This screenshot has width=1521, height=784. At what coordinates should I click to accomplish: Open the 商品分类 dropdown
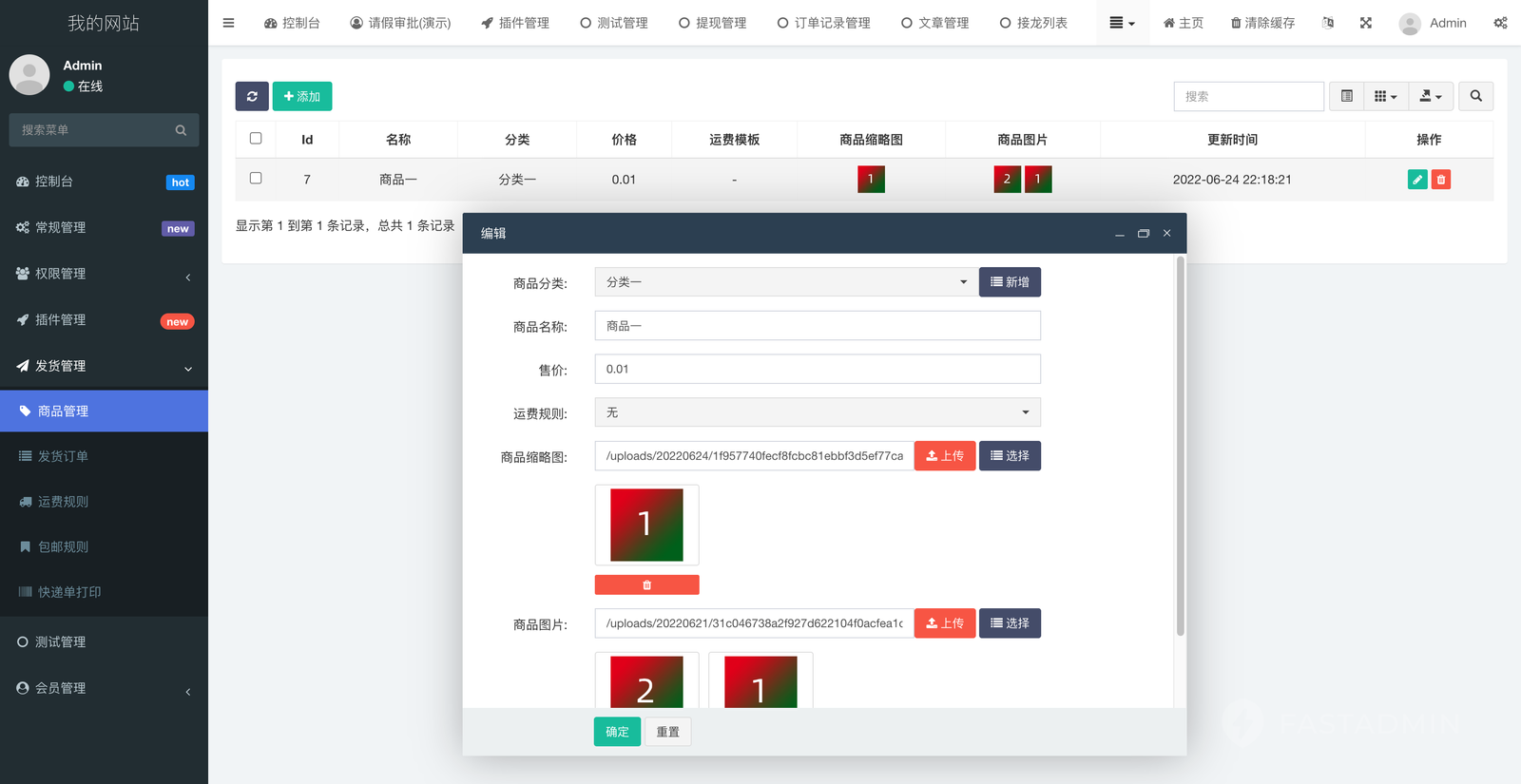coord(785,282)
